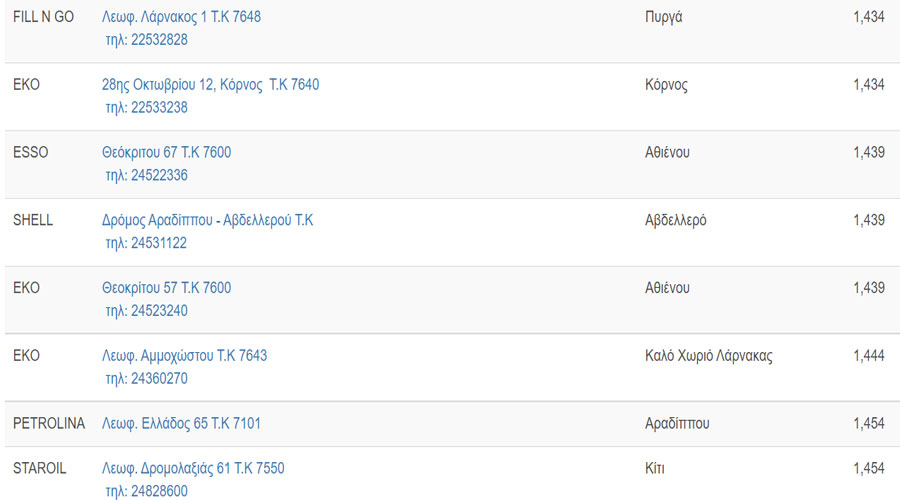The width and height of the screenshot is (900, 500).
Task: Select the PETROLINA station name cell
Action: (49, 424)
